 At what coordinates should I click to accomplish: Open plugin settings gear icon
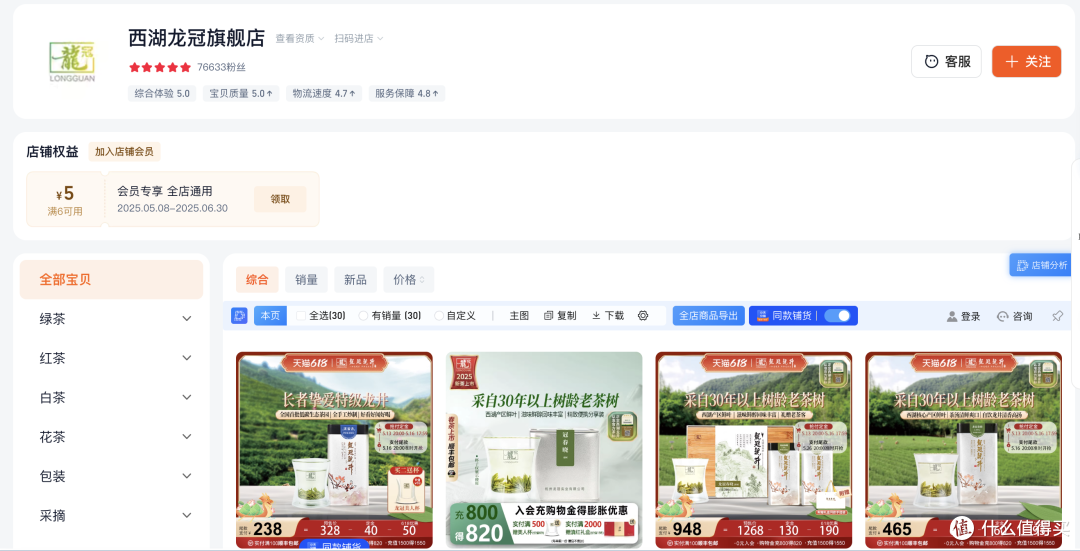(643, 315)
